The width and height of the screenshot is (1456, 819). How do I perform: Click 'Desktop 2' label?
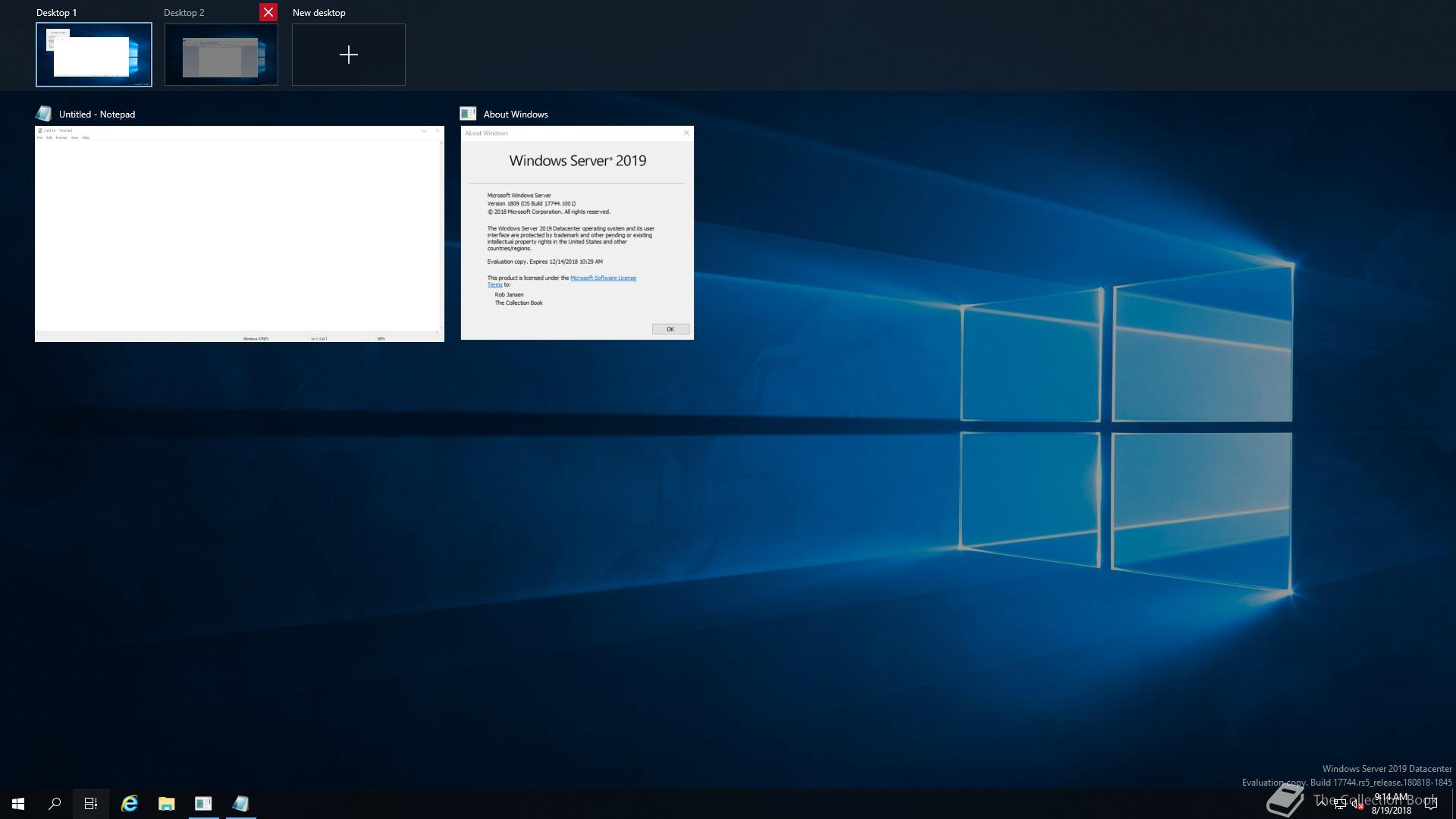[184, 13]
